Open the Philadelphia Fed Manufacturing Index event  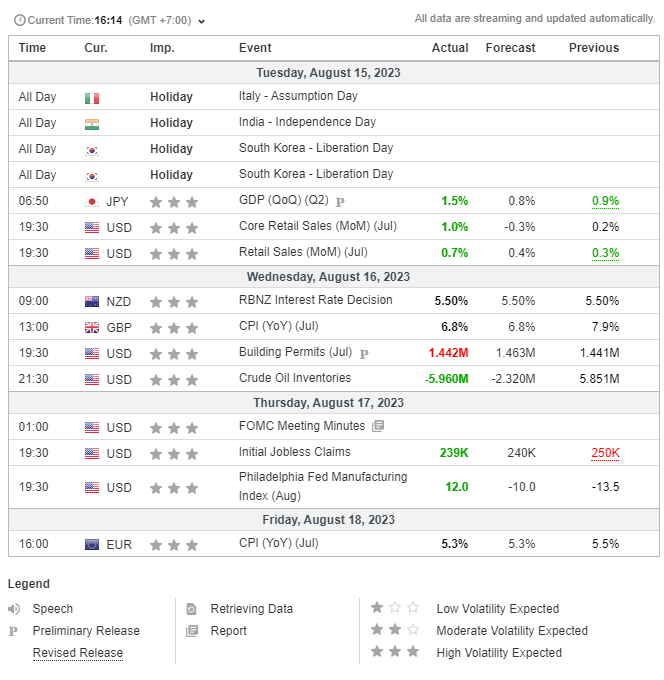click(323, 486)
